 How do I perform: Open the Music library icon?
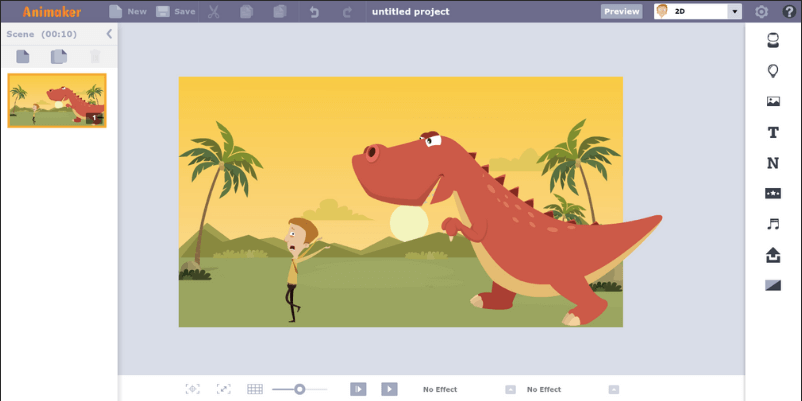pyautogui.click(x=772, y=224)
